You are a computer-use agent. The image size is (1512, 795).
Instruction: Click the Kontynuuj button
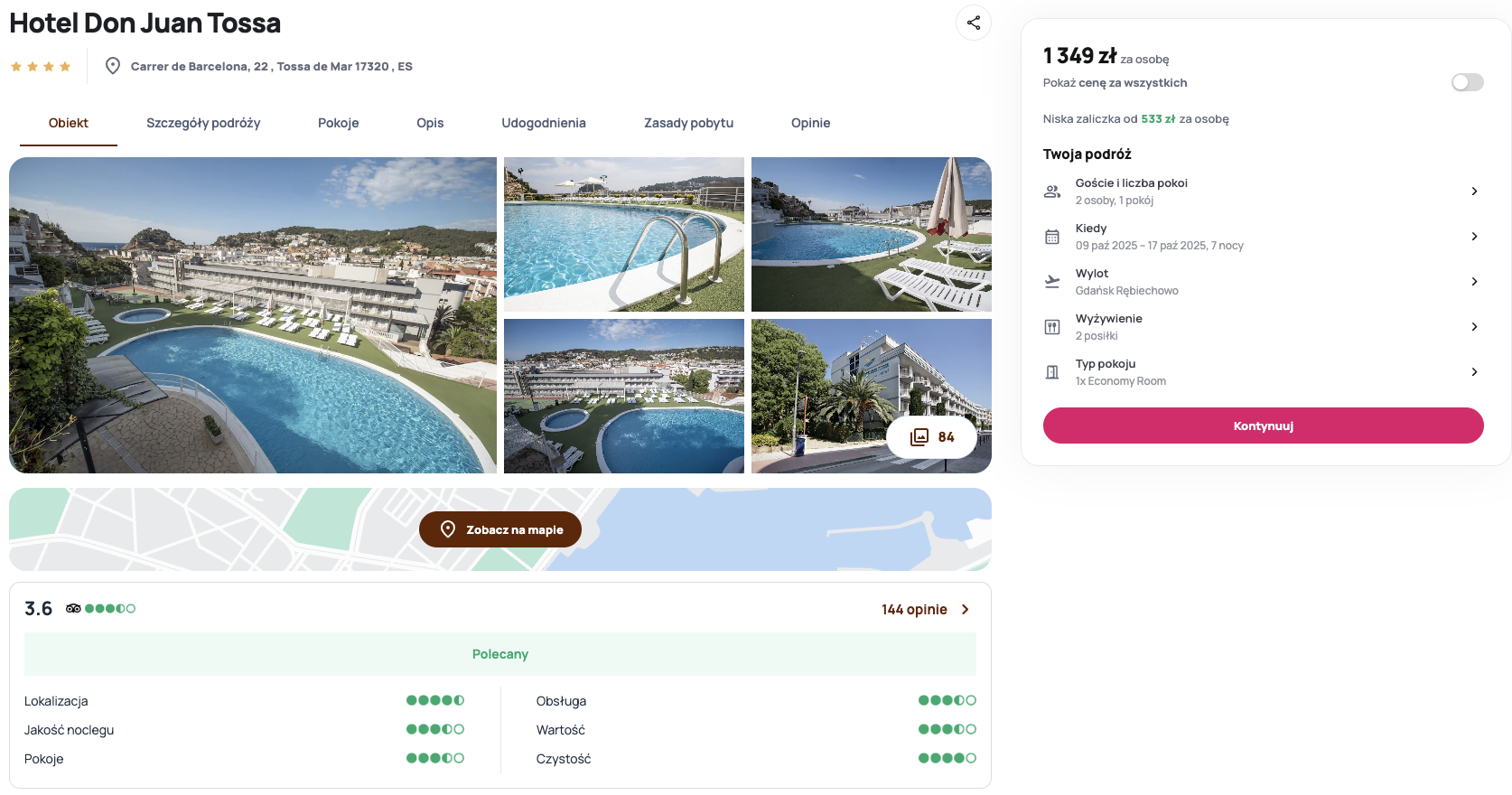click(1263, 426)
